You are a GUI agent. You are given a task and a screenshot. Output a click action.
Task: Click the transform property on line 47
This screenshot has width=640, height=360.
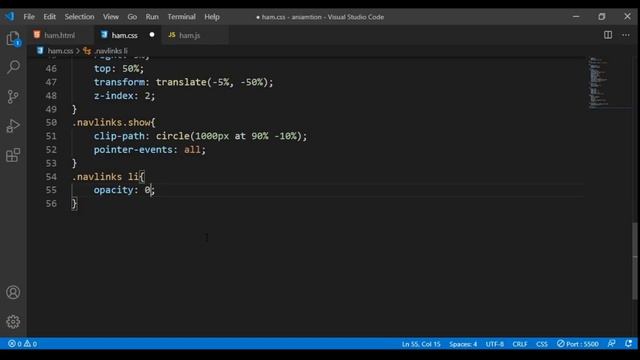coord(119,82)
